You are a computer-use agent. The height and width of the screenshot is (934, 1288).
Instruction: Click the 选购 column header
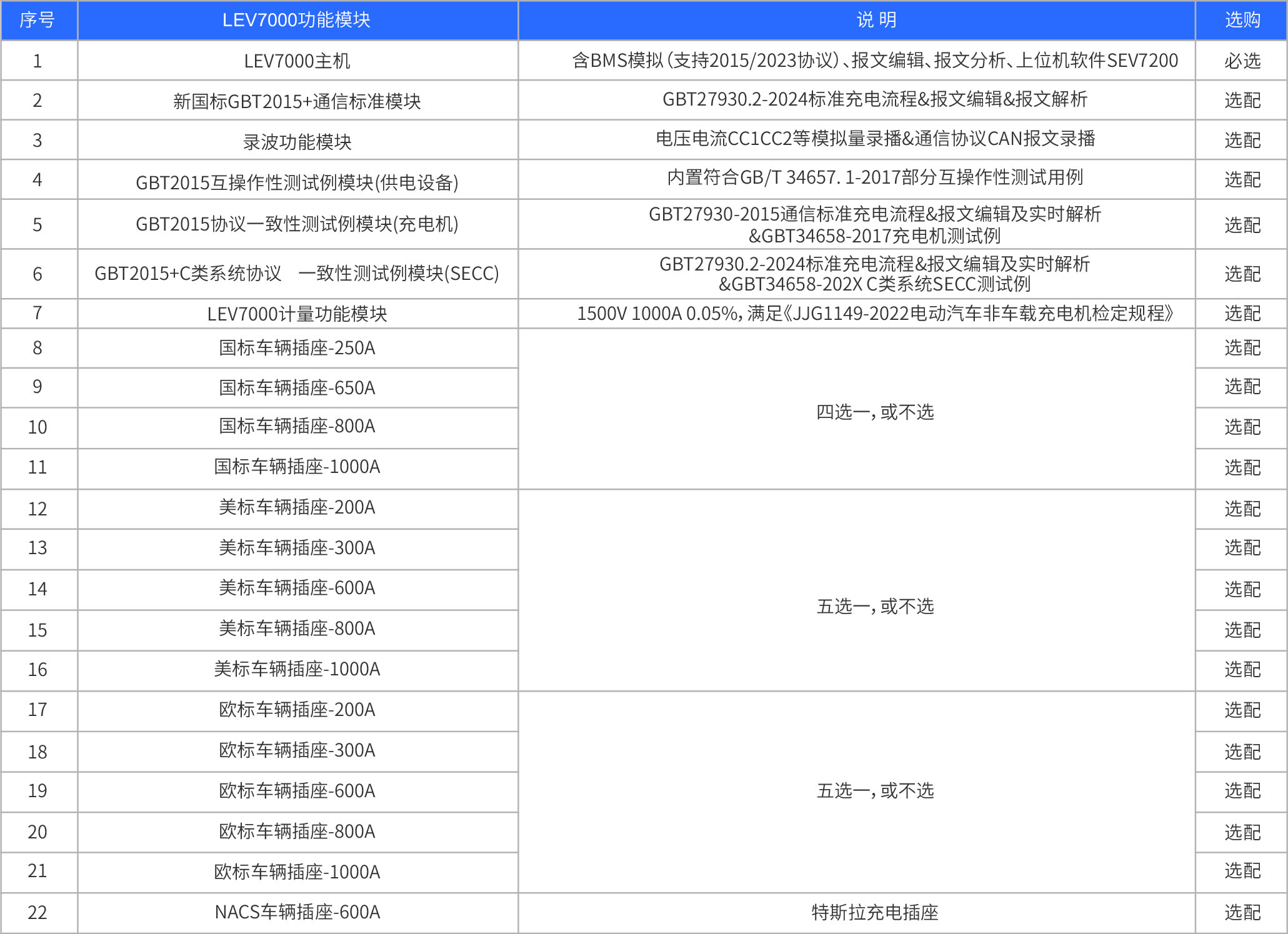[x=1242, y=20]
